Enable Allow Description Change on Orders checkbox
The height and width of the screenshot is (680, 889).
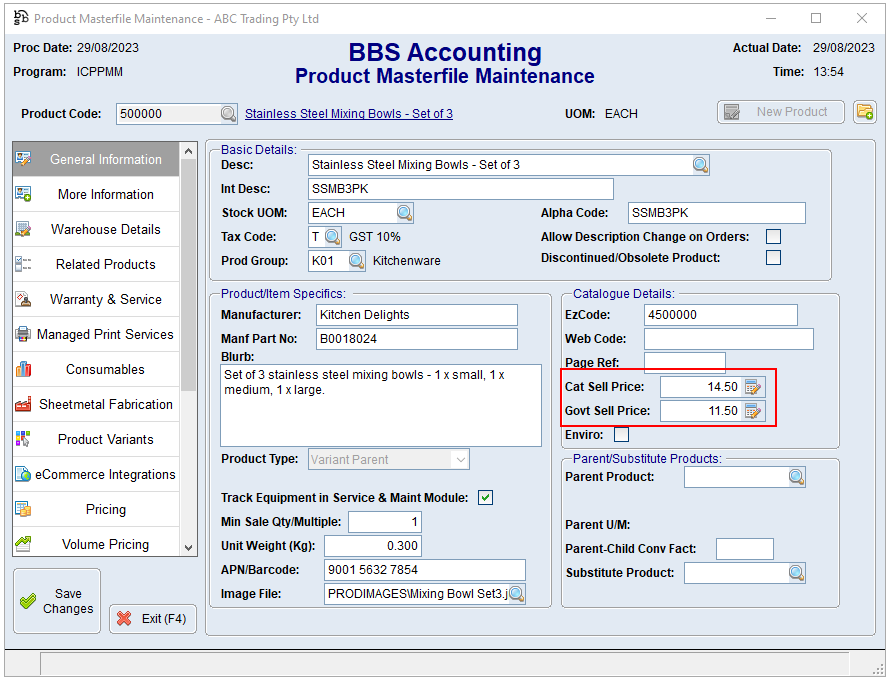(773, 237)
